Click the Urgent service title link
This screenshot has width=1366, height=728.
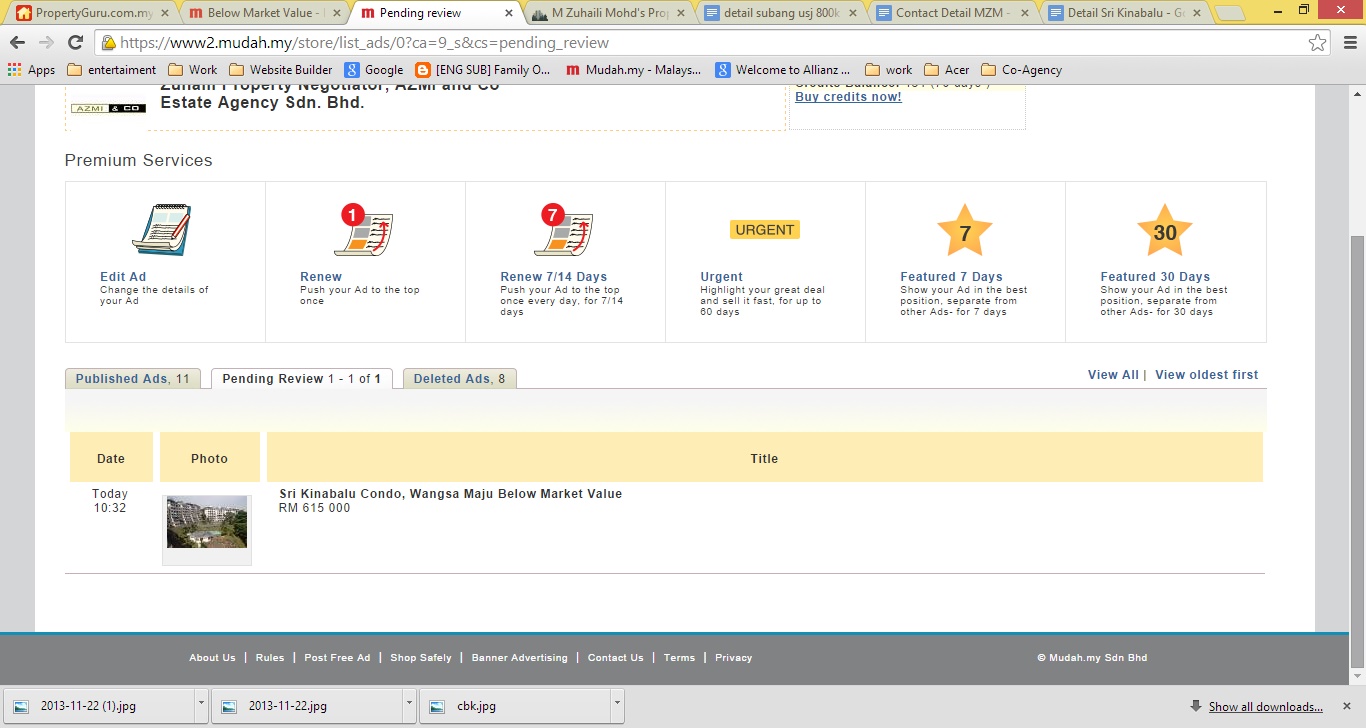pyautogui.click(x=722, y=277)
